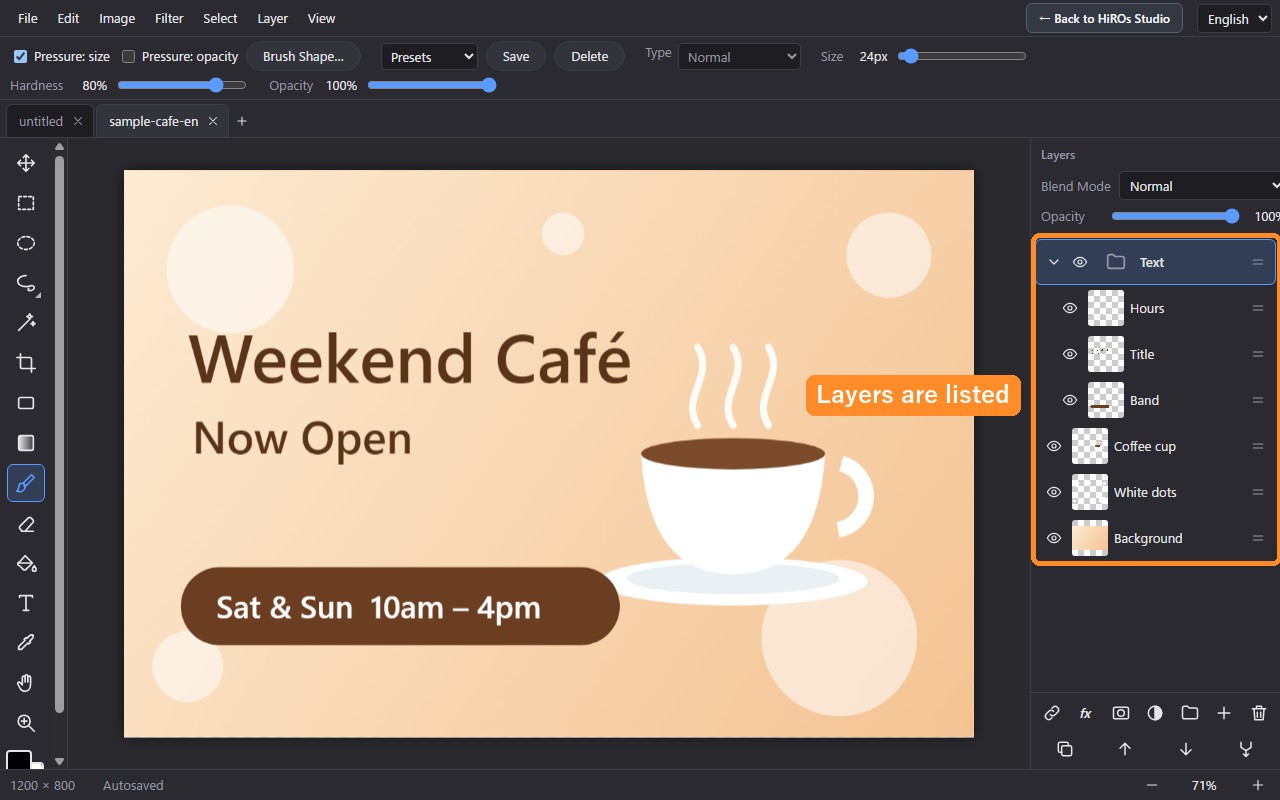Viewport: 1280px width, 800px height.
Task: Add an adjustment layer
Action: click(x=1155, y=713)
